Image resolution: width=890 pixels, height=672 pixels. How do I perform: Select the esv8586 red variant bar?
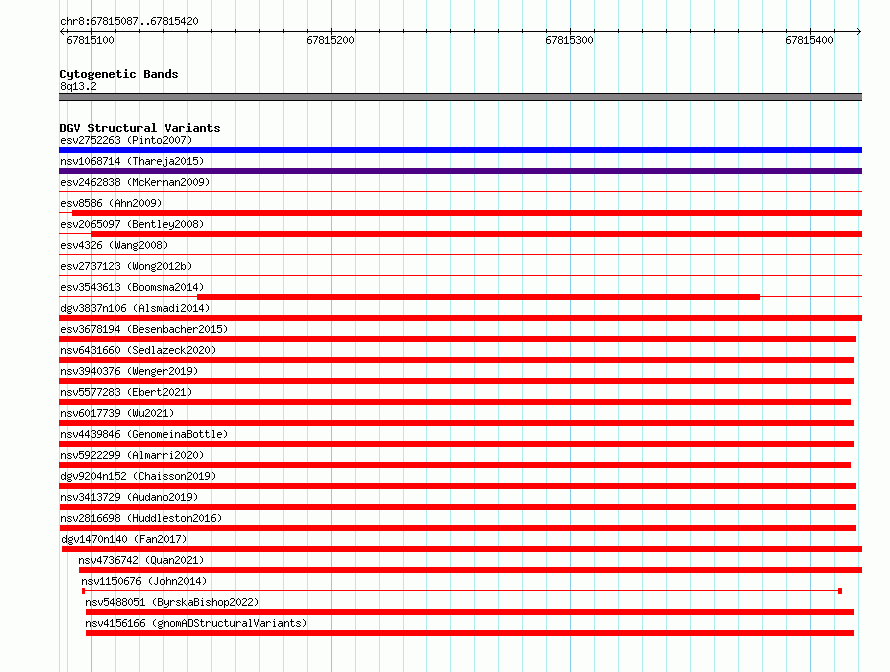[467, 213]
